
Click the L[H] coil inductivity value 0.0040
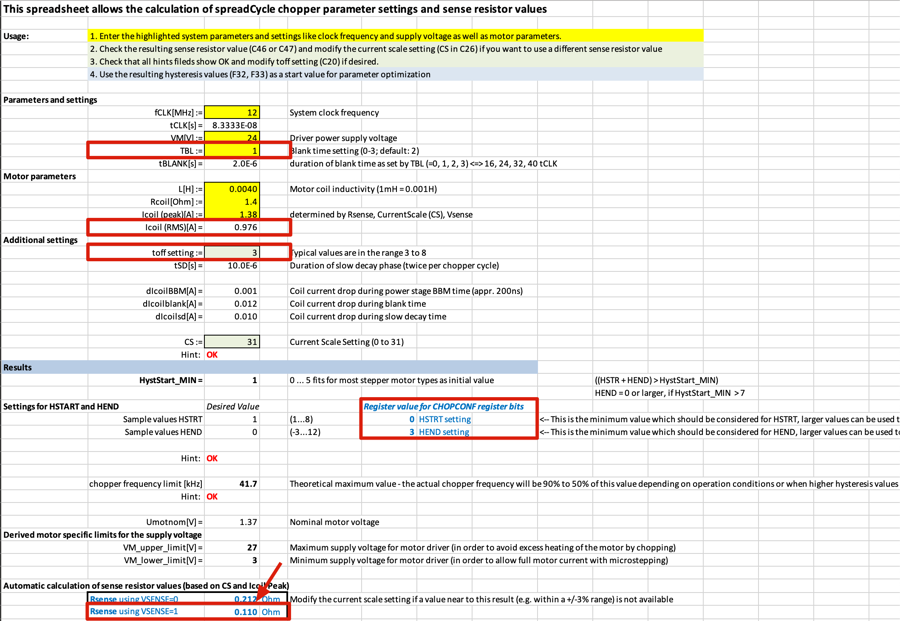pos(232,189)
